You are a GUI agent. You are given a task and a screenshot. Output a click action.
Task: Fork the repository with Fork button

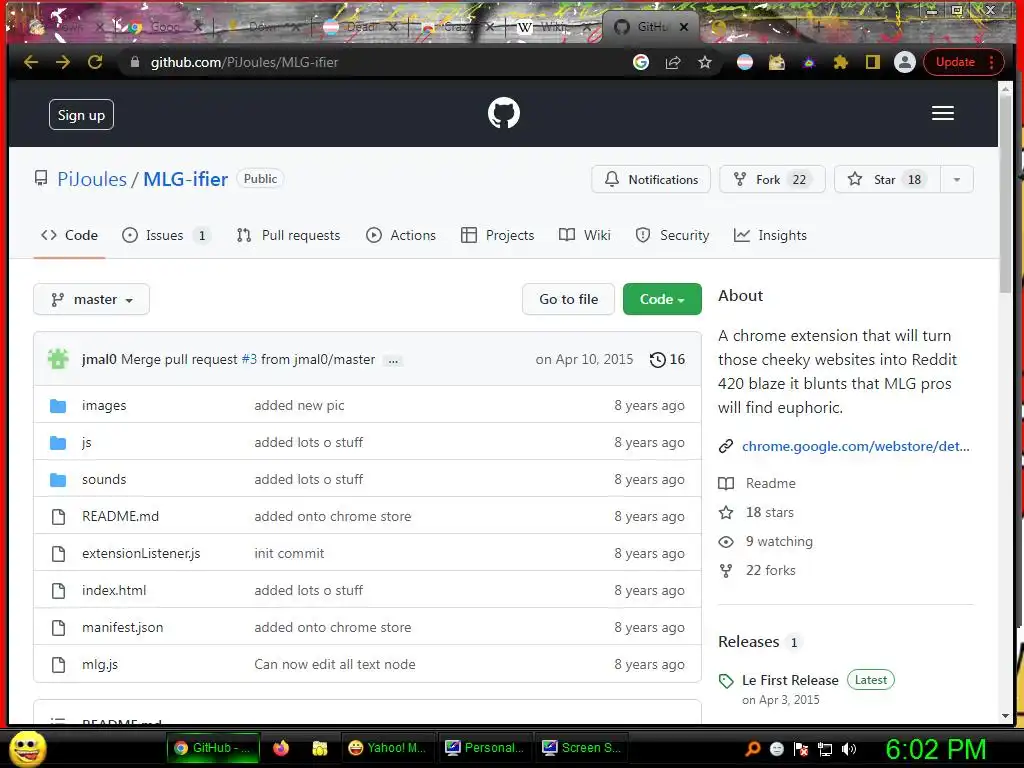coord(773,180)
